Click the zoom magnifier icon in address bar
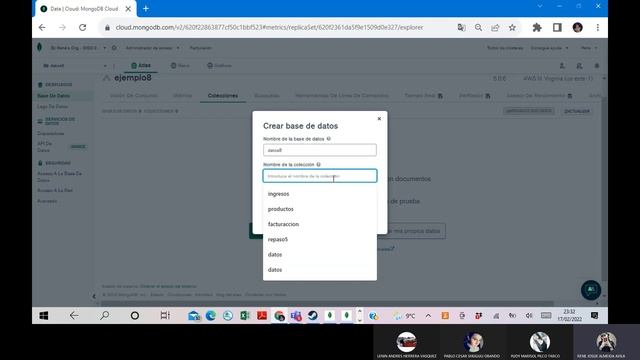Viewport: 640px width, 360px height. [478, 28]
